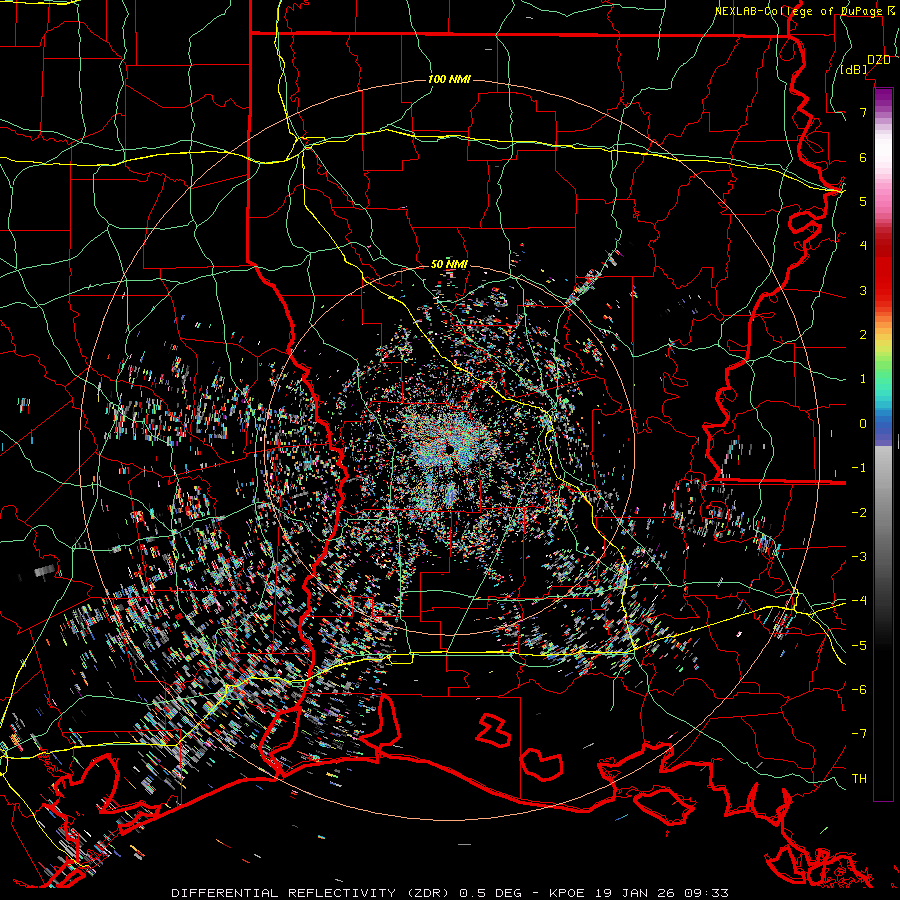
Task: Click the [dB] units label
Action: pyautogui.click(x=854, y=69)
